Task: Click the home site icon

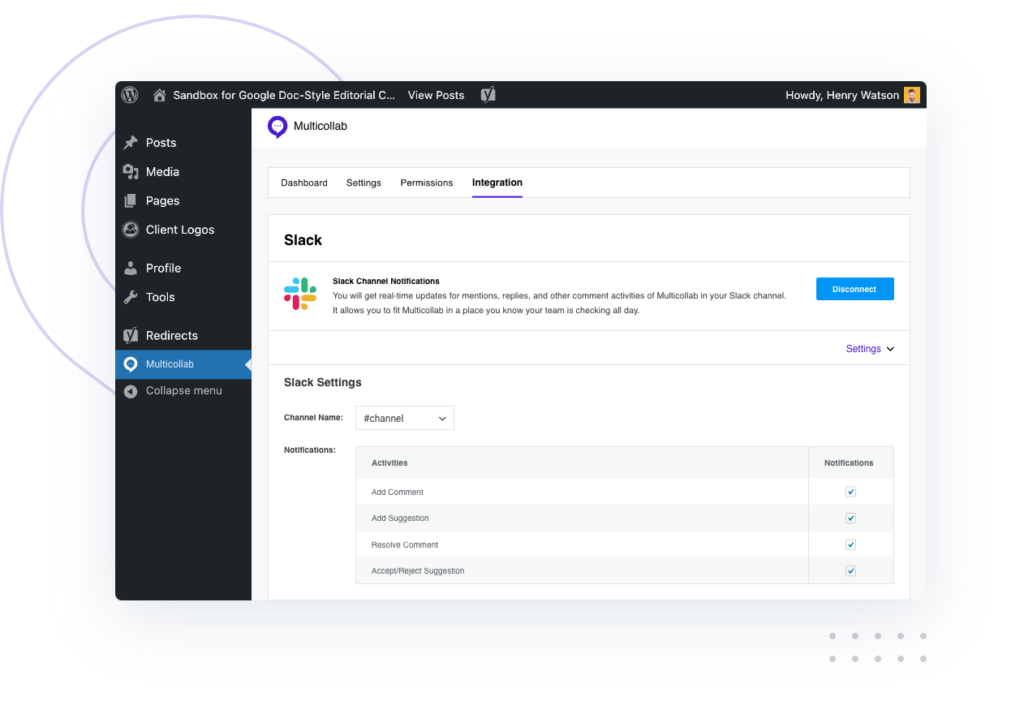Action: pyautogui.click(x=159, y=95)
